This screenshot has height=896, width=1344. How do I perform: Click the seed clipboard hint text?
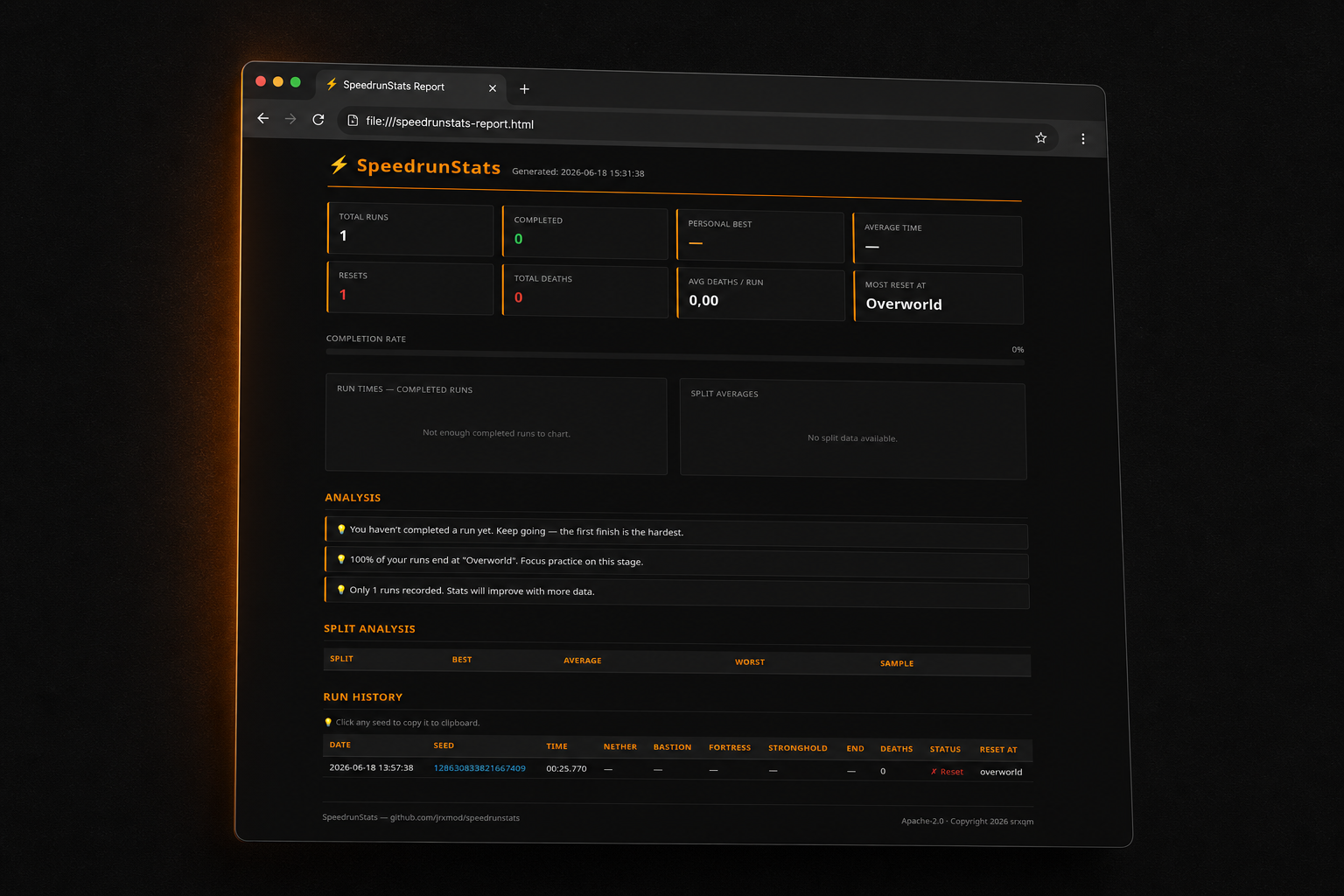tap(402, 722)
